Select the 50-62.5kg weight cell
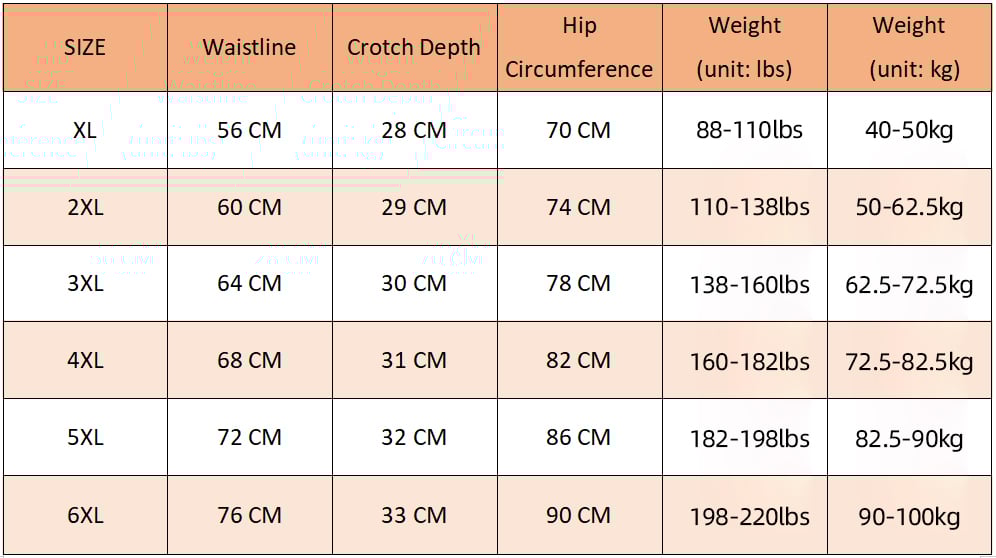This screenshot has height=558, width=996. tap(909, 207)
